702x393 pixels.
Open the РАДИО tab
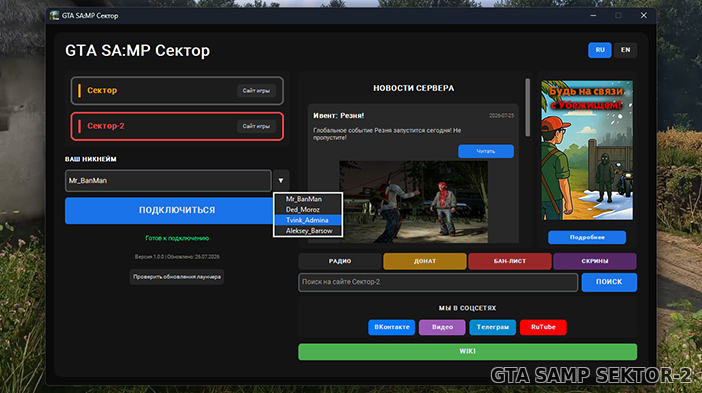(340, 261)
